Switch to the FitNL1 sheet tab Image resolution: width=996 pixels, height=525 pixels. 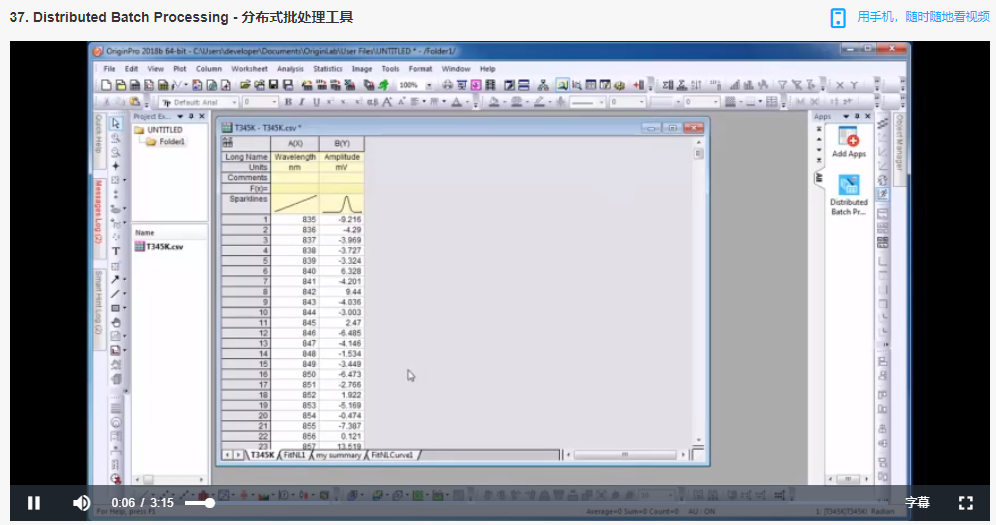point(294,455)
